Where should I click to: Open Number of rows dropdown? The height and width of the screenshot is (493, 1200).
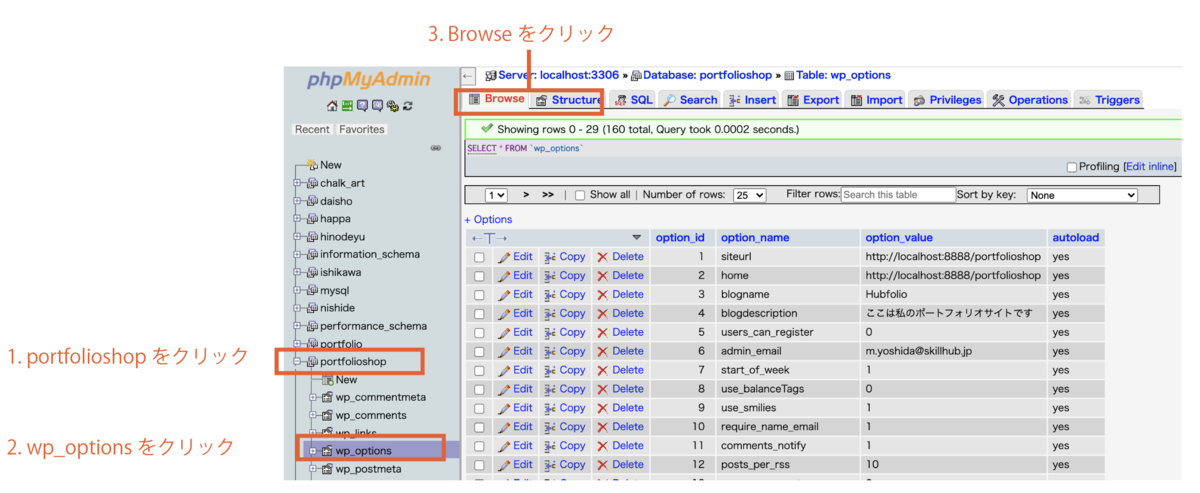[749, 196]
